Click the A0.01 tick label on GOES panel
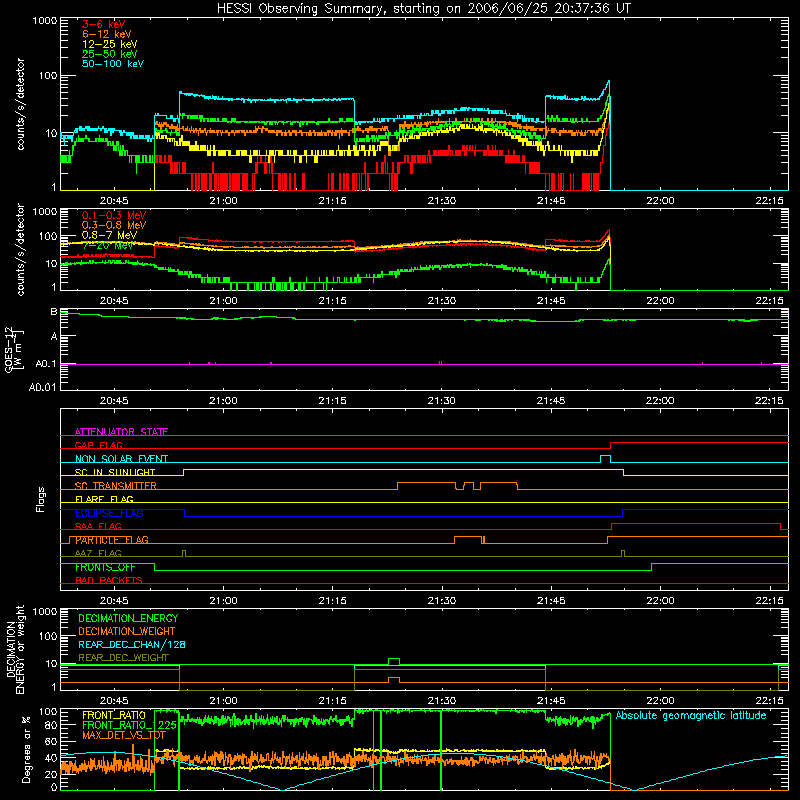Image resolution: width=800 pixels, height=800 pixels. pyautogui.click(x=42, y=387)
